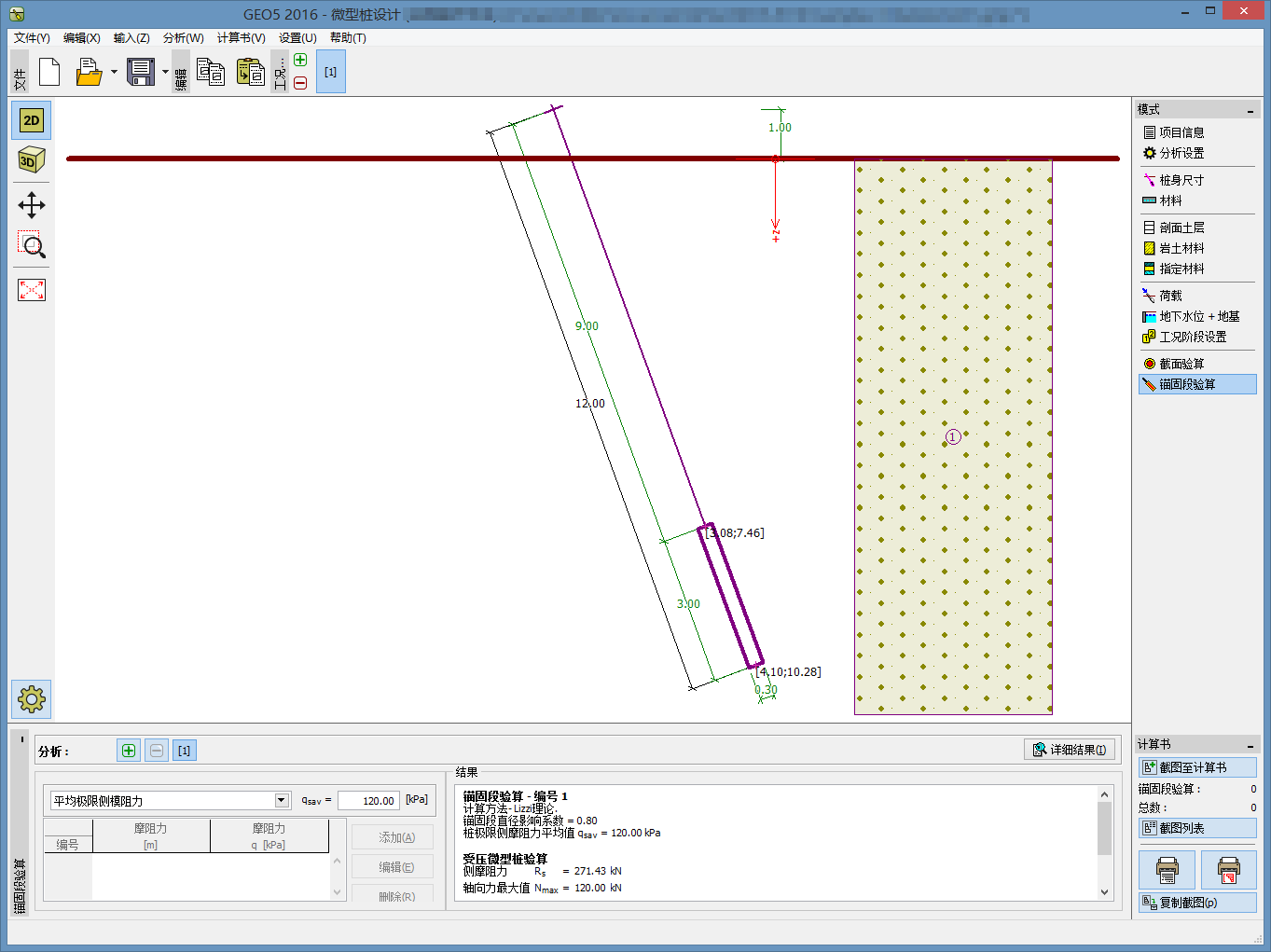
Task: Select the zoom region tool
Action: 32,245
